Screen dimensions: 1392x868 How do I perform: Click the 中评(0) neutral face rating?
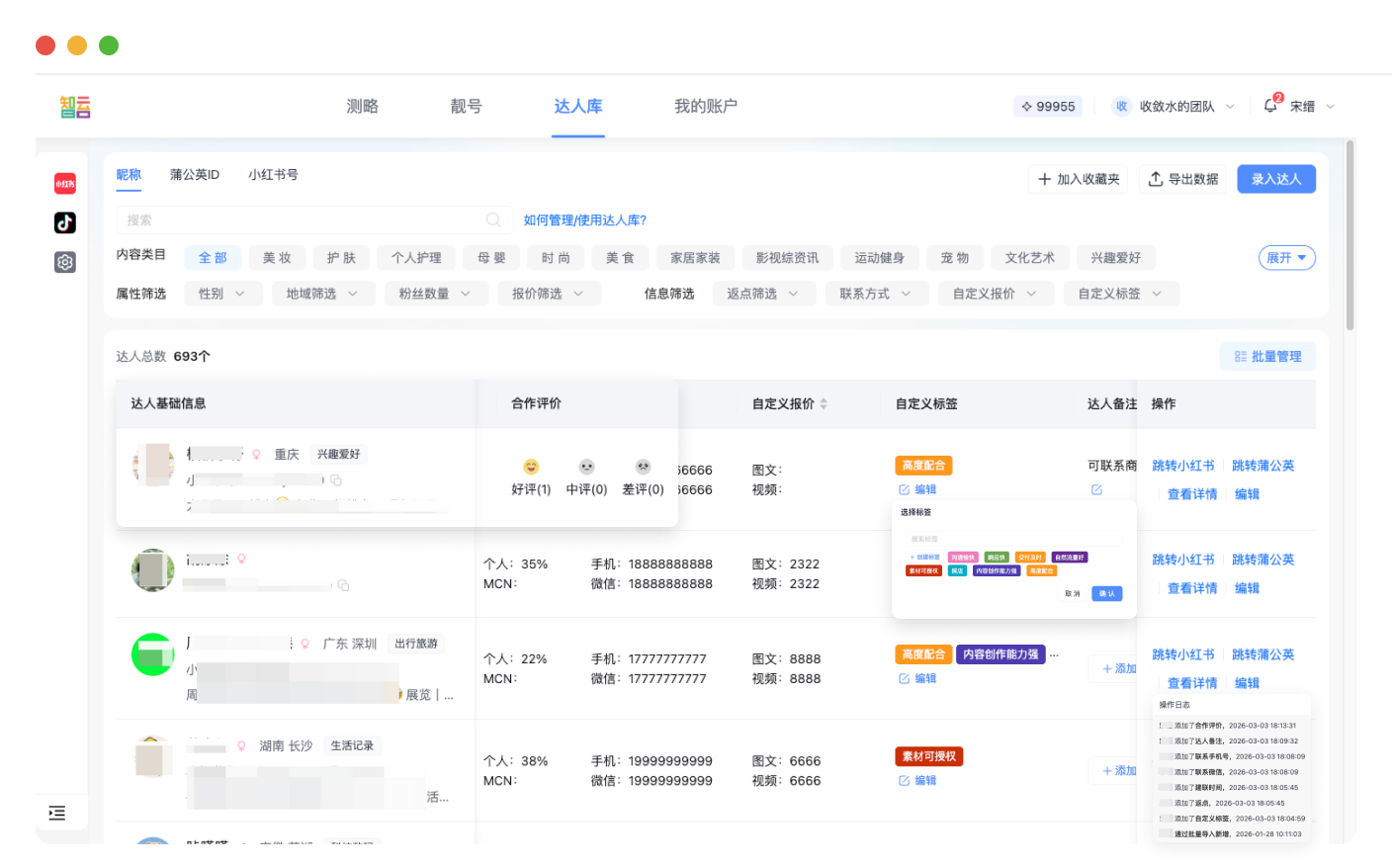pyautogui.click(x=586, y=468)
